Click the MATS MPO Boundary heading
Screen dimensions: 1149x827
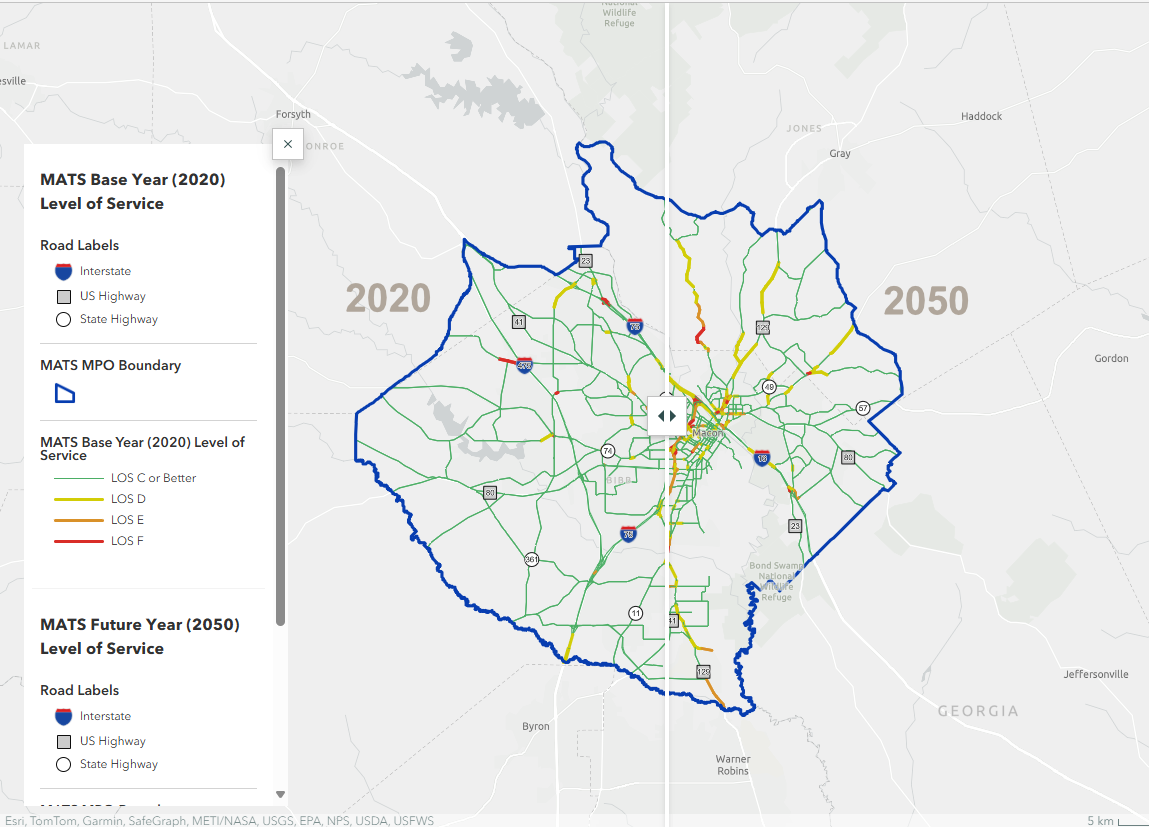[111, 366]
